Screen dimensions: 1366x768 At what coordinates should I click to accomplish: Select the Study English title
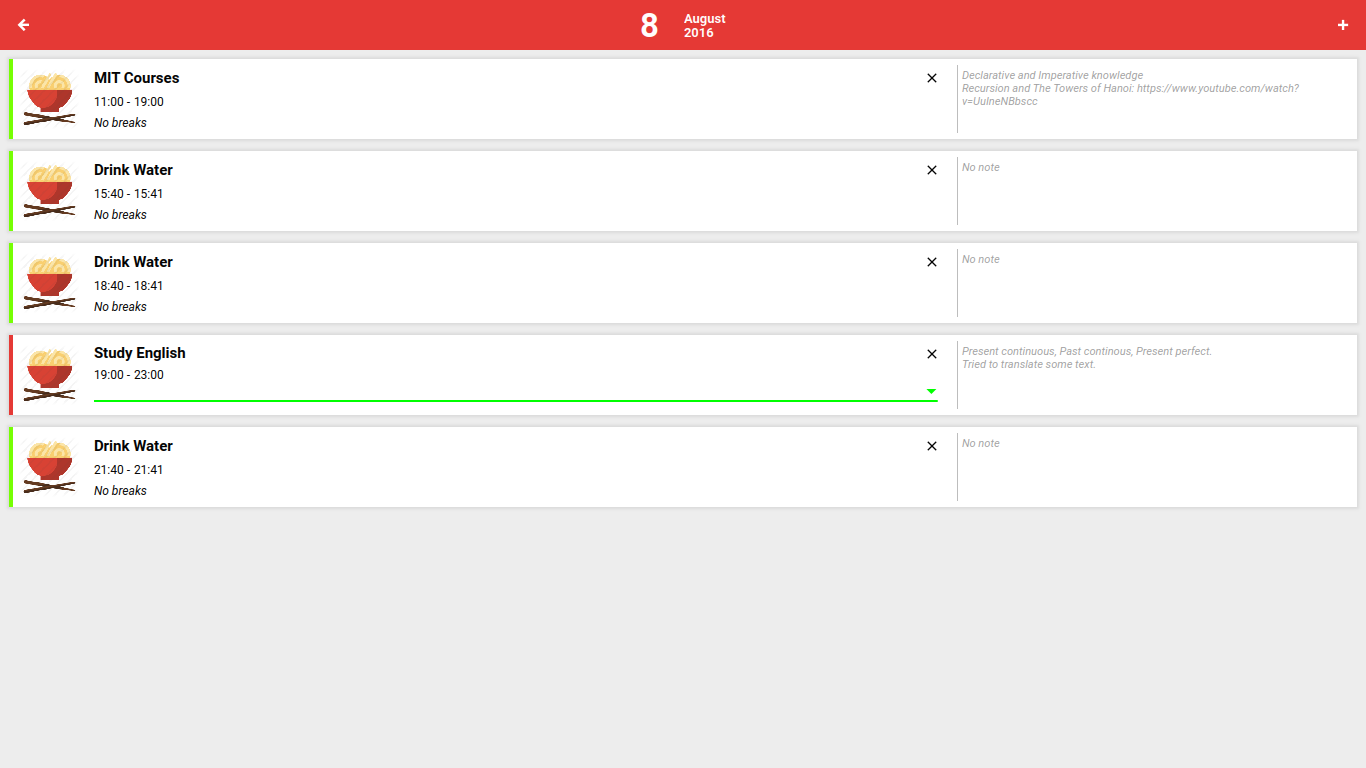(140, 353)
